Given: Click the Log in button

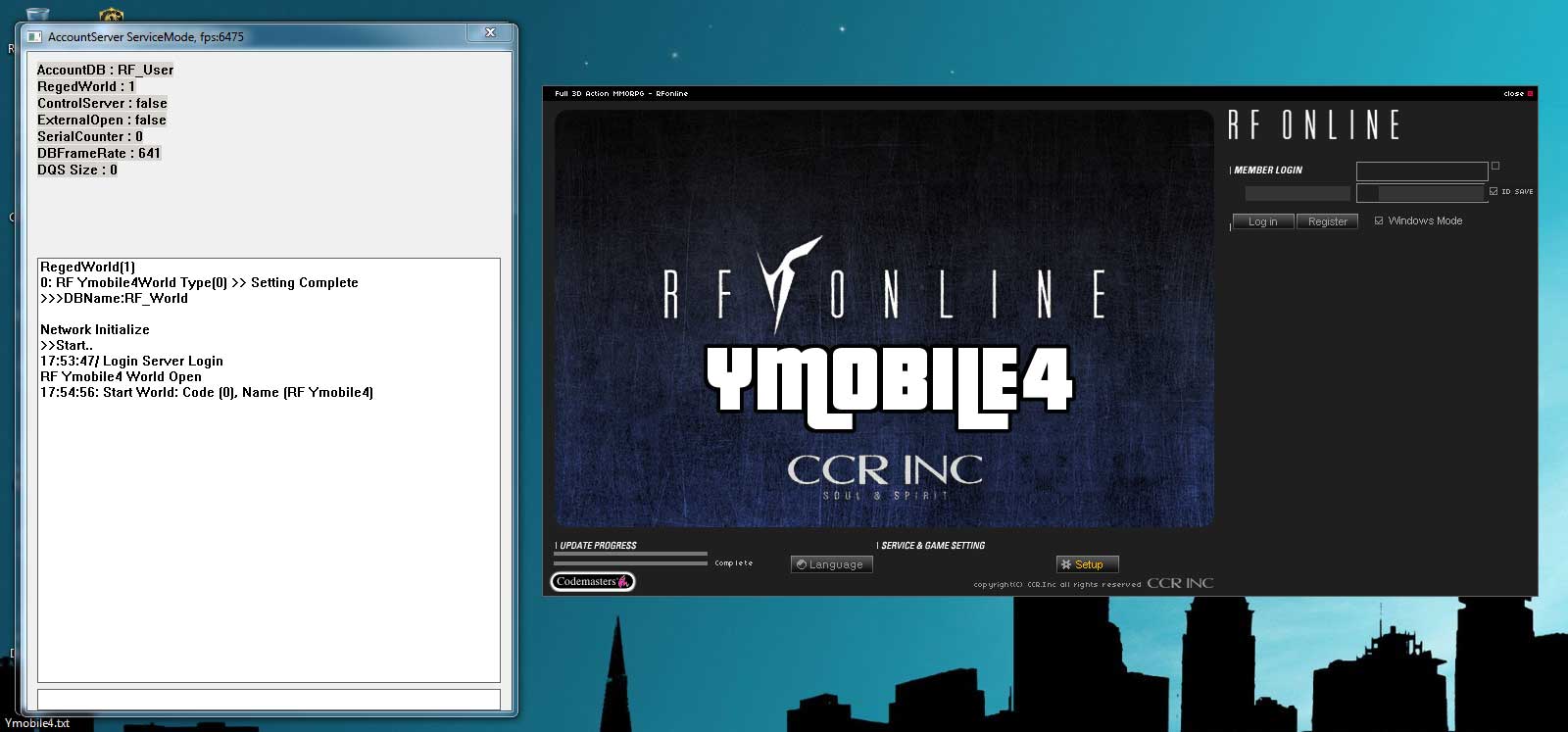Looking at the screenshot, I should tap(1263, 221).
